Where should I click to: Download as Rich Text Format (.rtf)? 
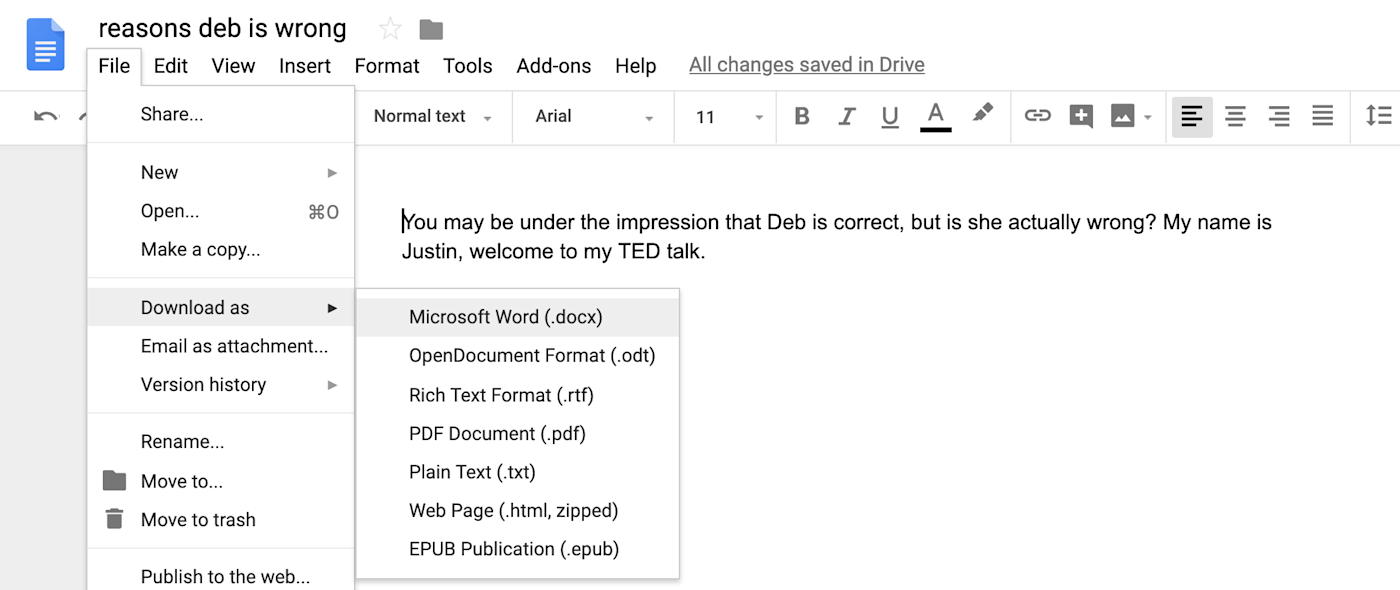click(x=518, y=395)
